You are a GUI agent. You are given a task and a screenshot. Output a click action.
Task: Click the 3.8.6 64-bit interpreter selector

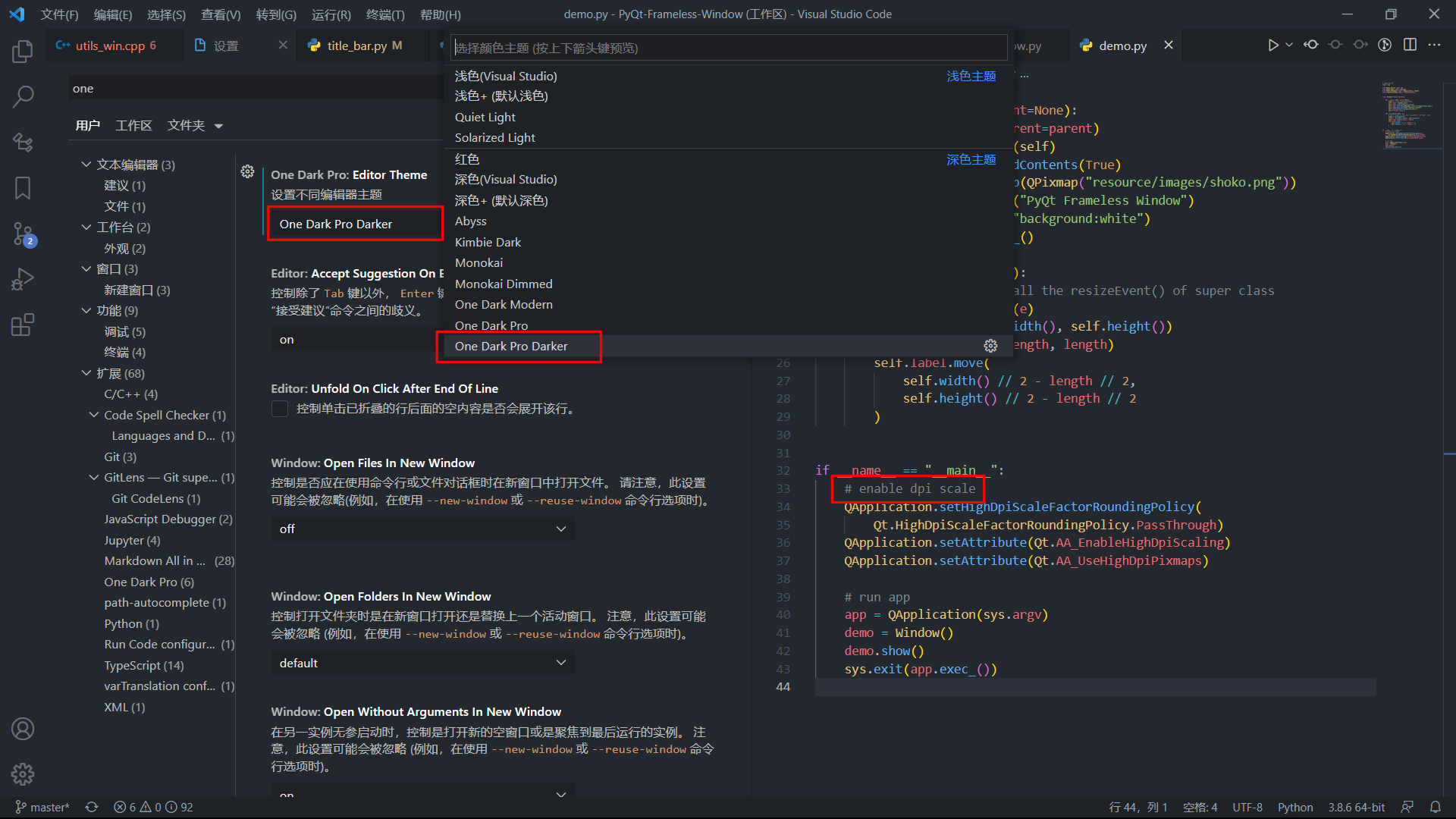[x=1356, y=808]
